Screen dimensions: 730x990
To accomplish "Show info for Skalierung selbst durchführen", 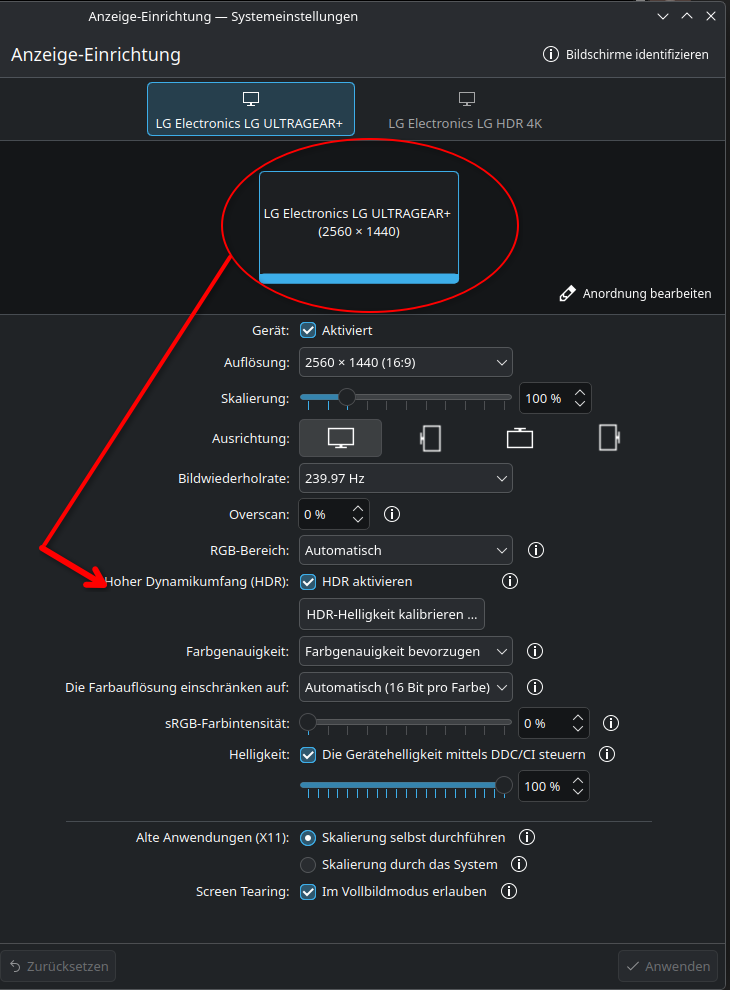I will click(527, 837).
